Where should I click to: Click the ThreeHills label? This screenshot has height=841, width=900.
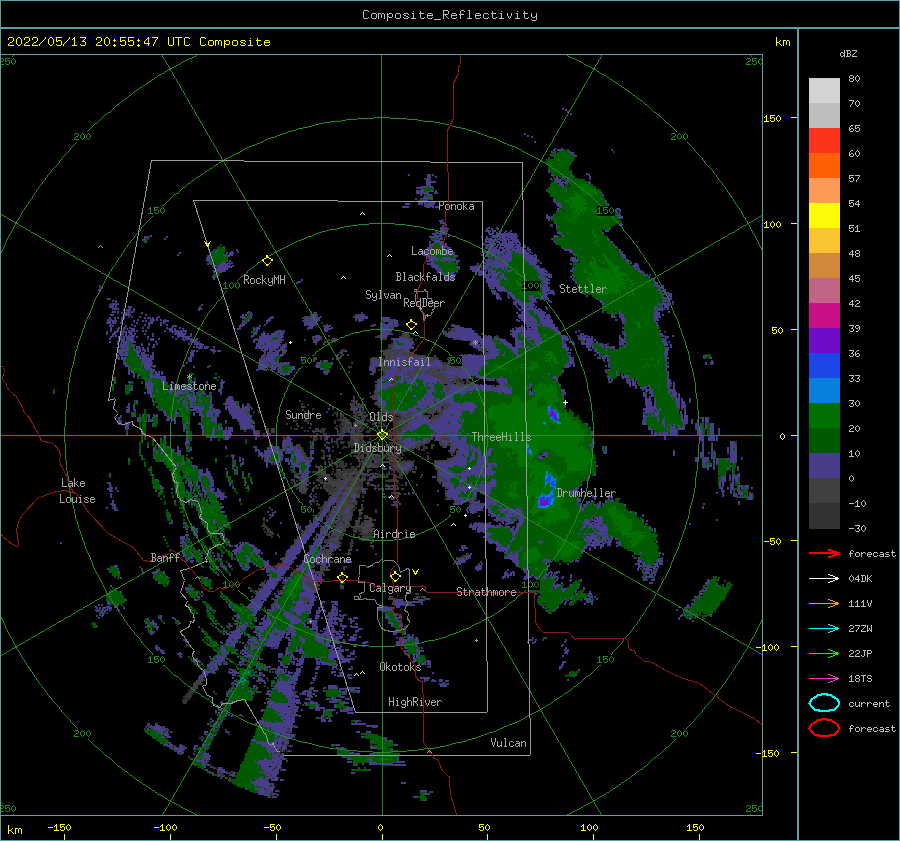501,437
